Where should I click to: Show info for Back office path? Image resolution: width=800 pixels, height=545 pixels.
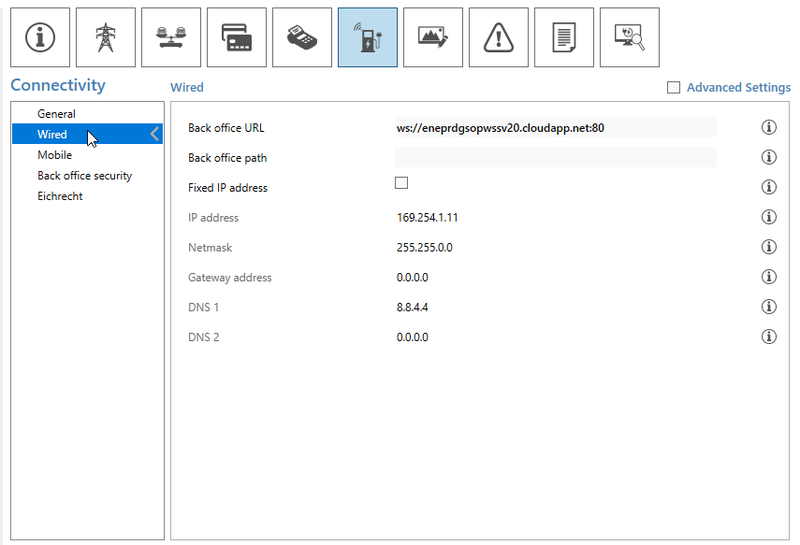769,157
